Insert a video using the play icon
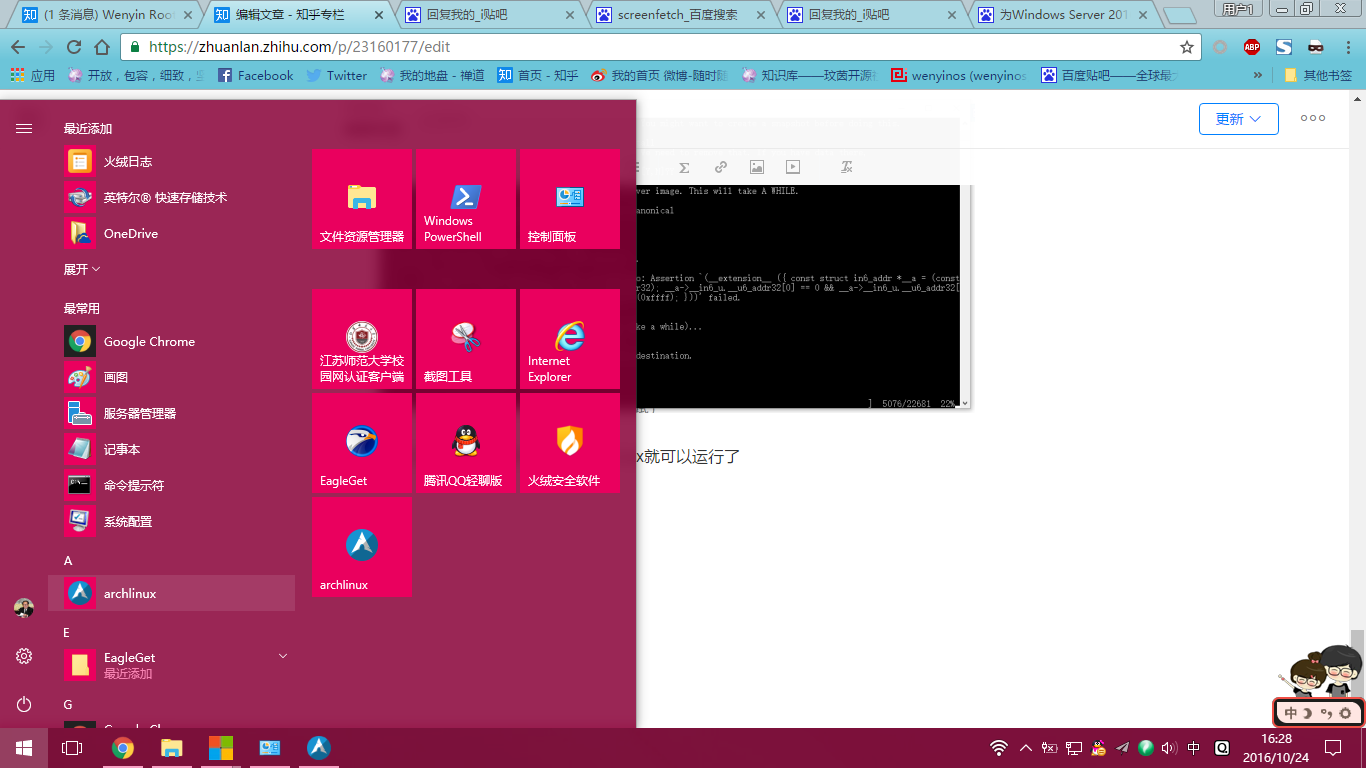This screenshot has width=1366, height=768. point(793,167)
